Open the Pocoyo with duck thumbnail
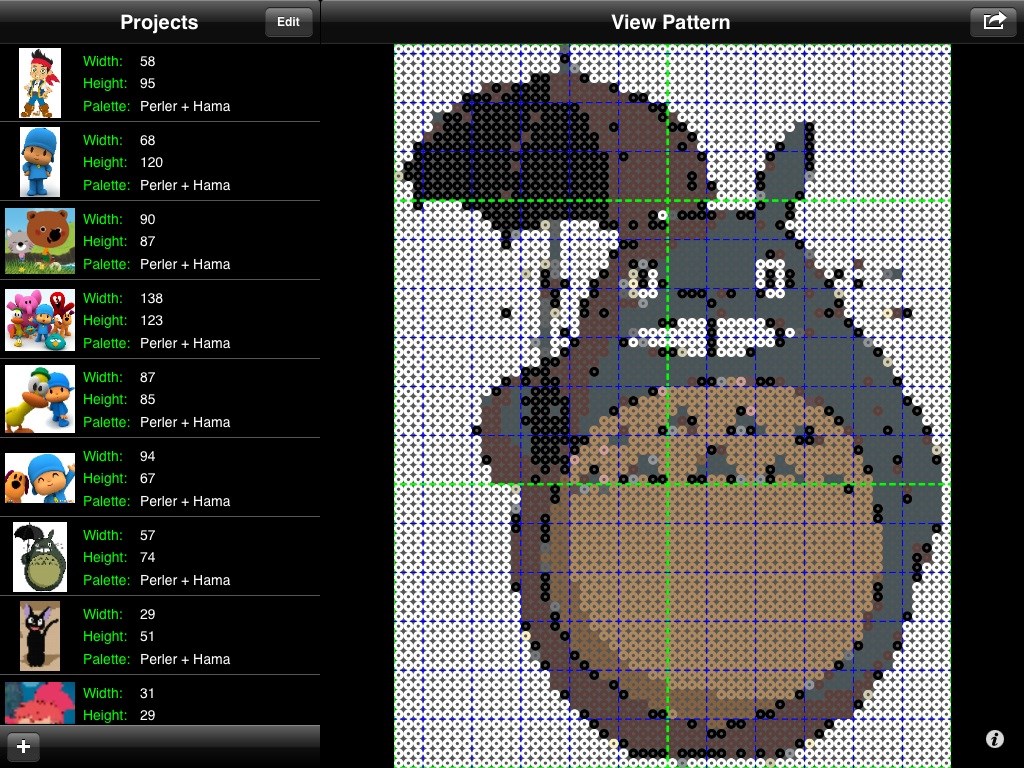This screenshot has height=768, width=1024. (x=40, y=399)
